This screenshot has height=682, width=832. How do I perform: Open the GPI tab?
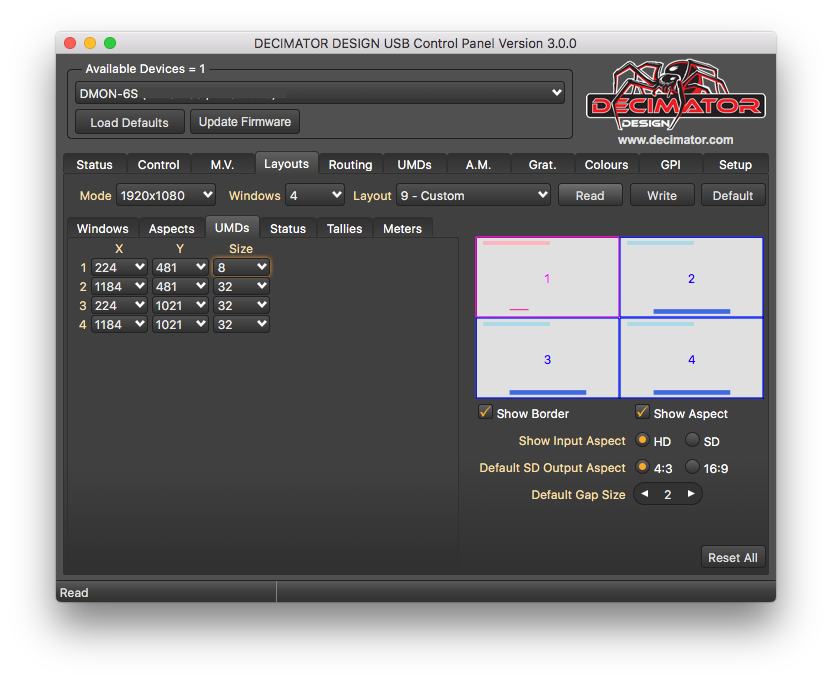click(671, 165)
